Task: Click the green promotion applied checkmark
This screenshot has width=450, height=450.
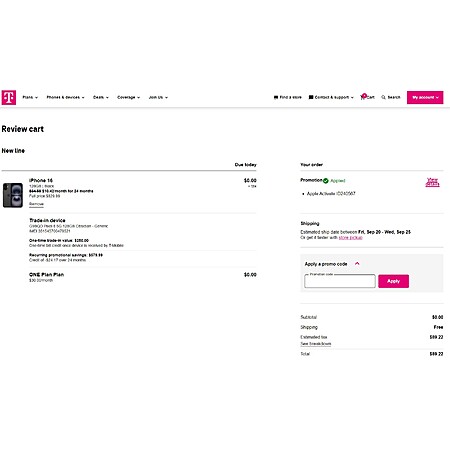Action: pos(326,181)
